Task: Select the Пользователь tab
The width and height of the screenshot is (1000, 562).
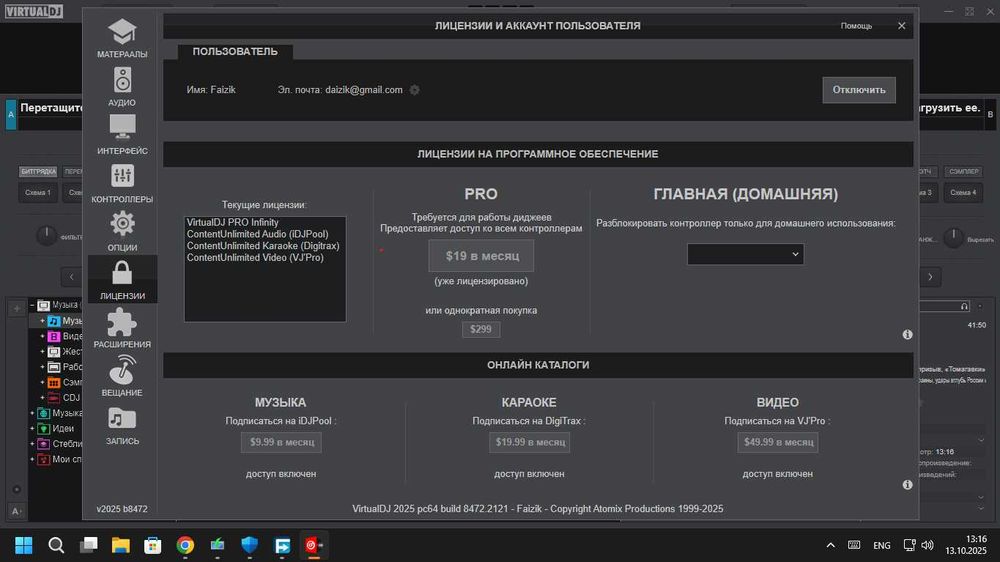Action: coord(235,52)
